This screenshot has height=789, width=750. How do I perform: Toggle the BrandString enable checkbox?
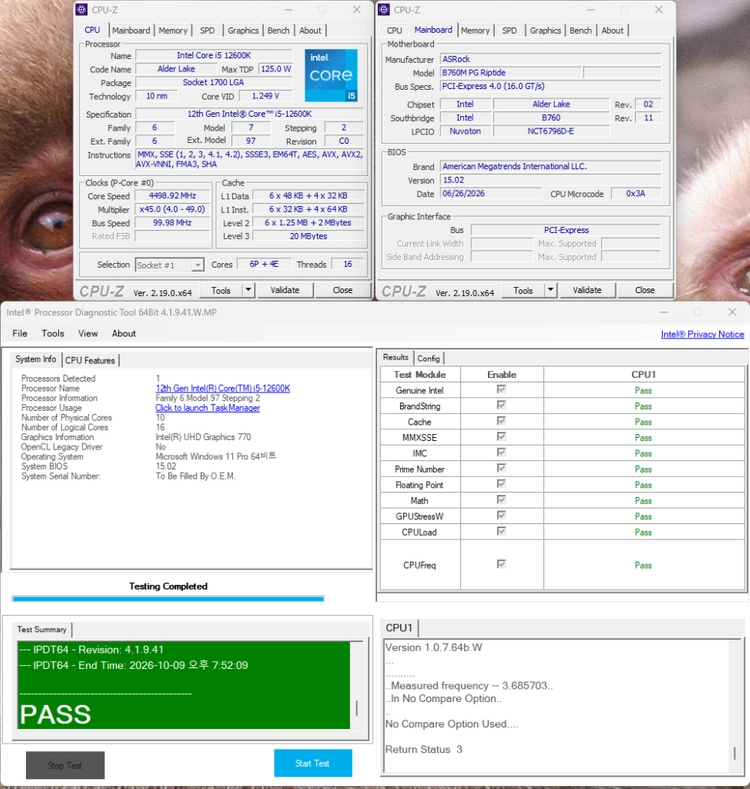501,405
